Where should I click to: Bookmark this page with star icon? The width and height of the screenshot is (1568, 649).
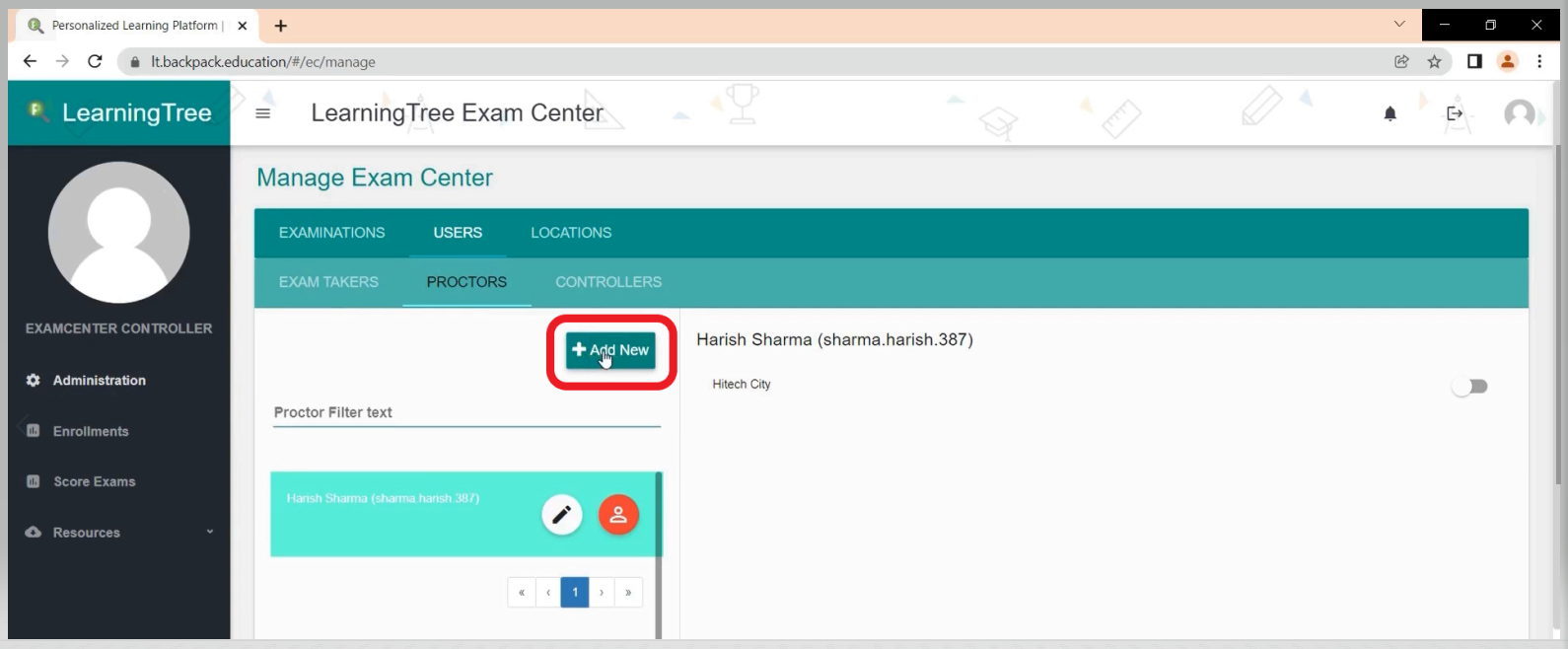pos(1434,62)
